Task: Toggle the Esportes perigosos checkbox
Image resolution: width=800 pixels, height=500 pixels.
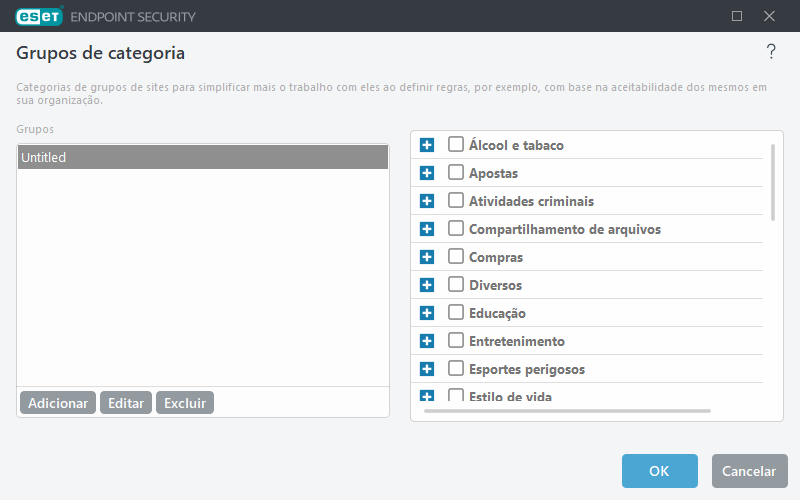Action: click(456, 368)
